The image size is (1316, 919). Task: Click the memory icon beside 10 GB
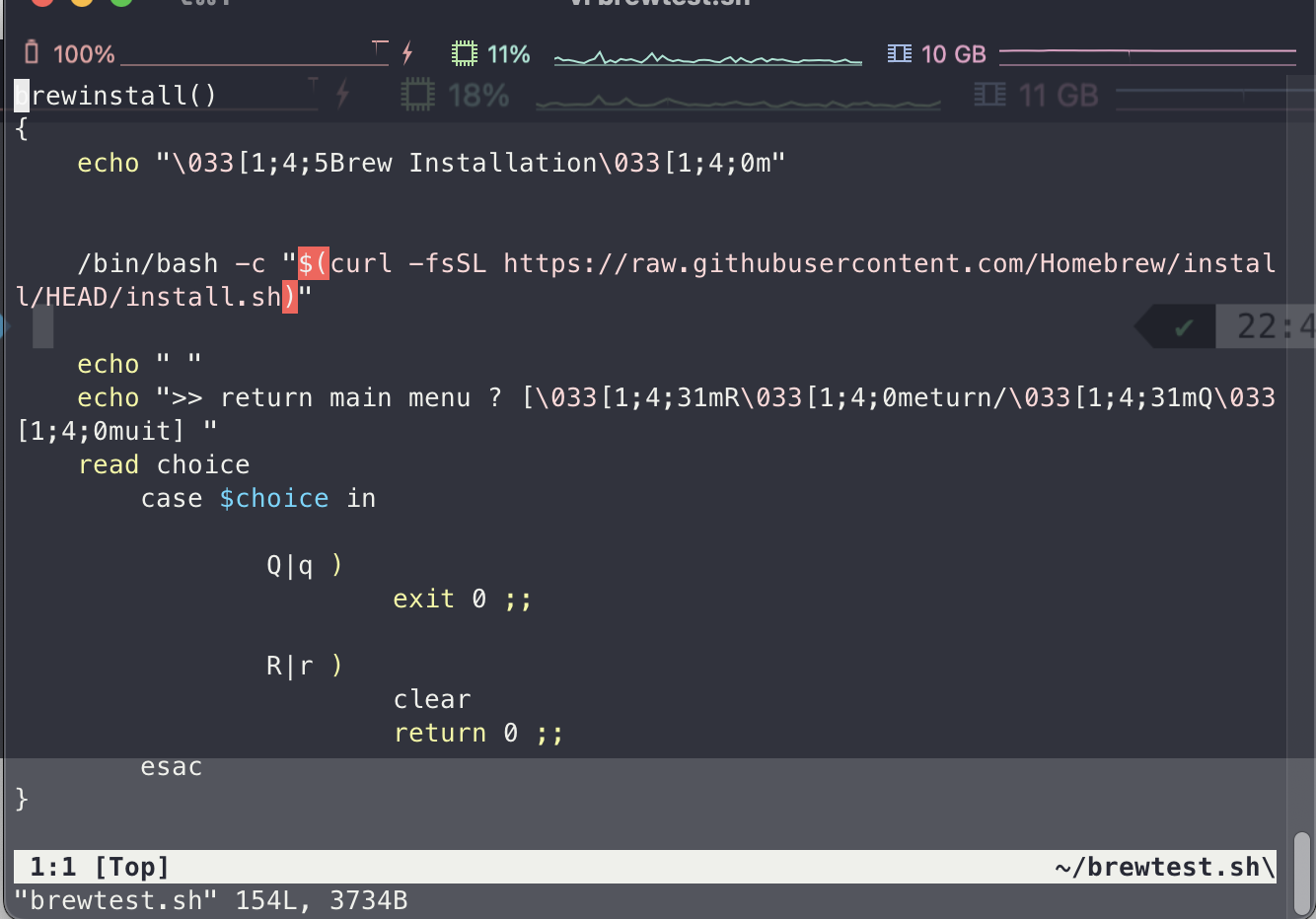coord(900,53)
